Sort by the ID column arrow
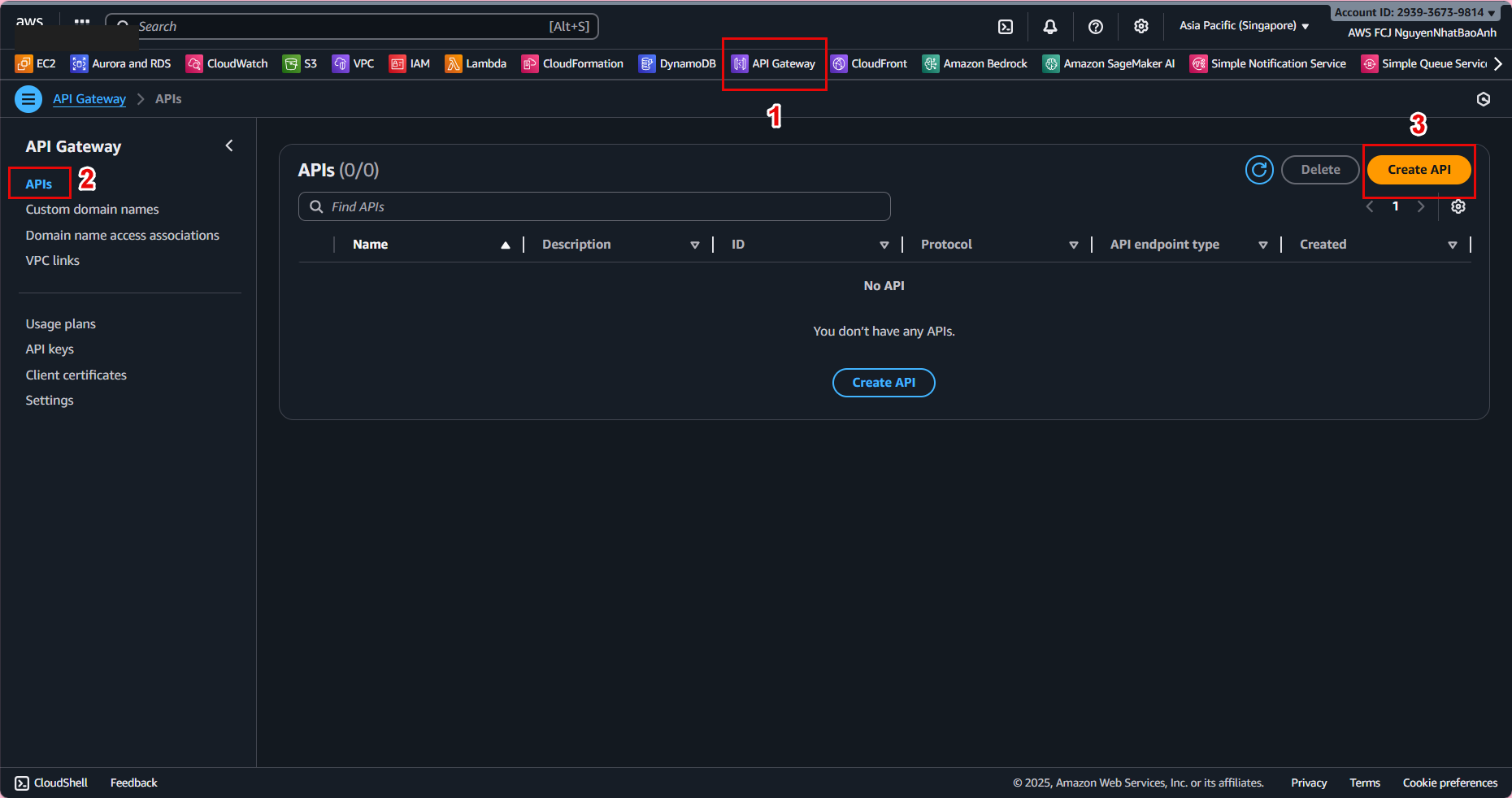 884,245
